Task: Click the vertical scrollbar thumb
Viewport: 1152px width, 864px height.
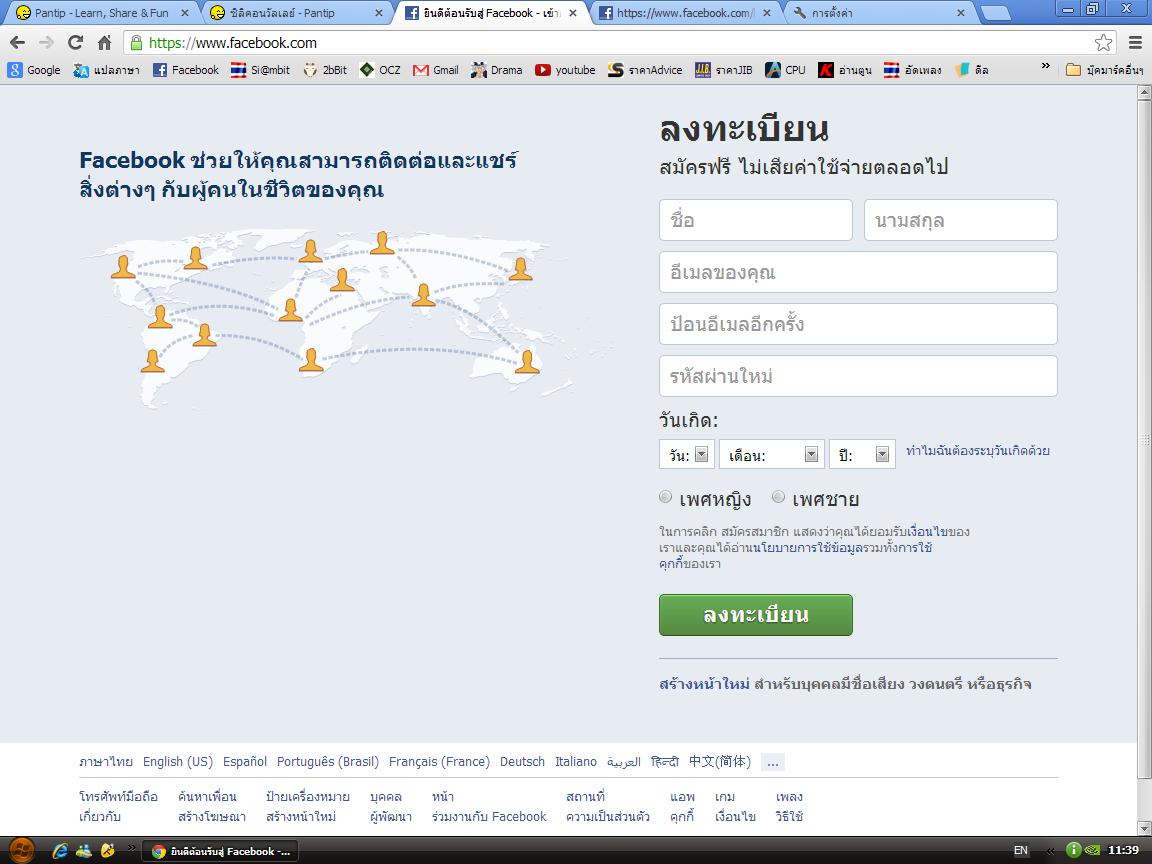Action: (x=1144, y=439)
